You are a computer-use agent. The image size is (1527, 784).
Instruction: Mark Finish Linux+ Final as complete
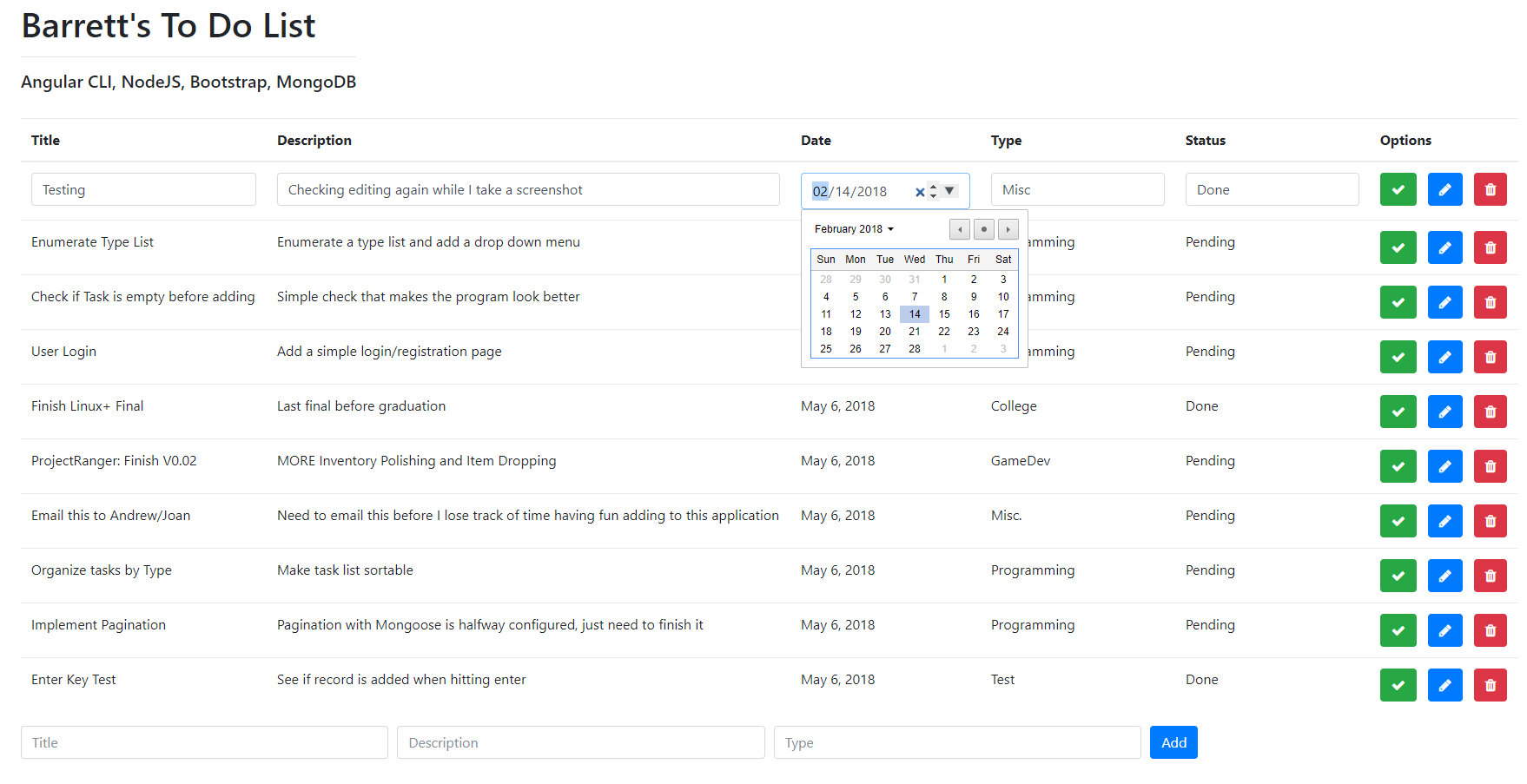pyautogui.click(x=1398, y=412)
